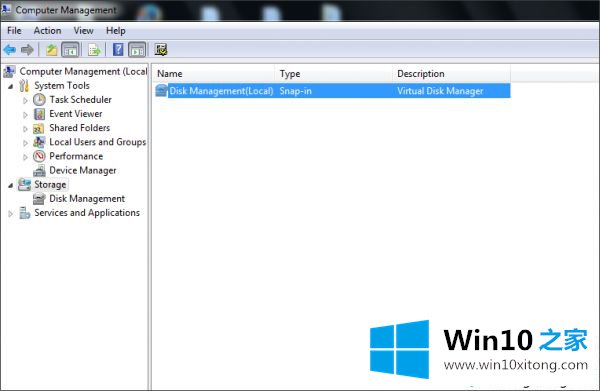Expand the Event Viewer node

click(x=25, y=115)
